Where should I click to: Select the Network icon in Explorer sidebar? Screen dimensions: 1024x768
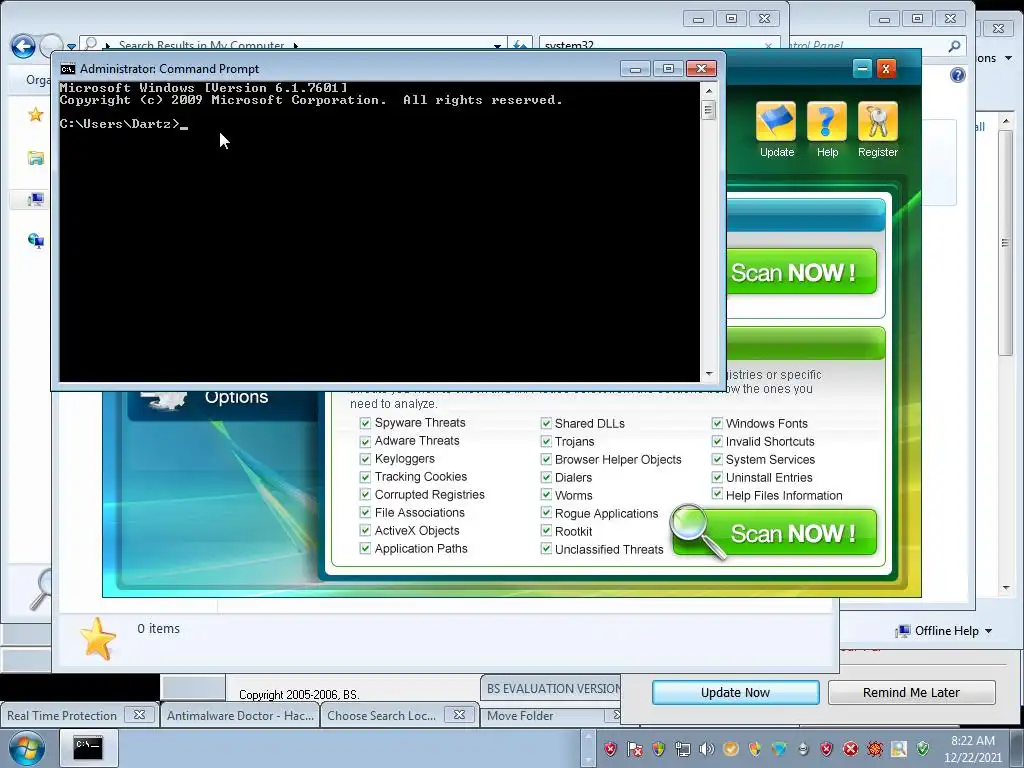click(35, 241)
